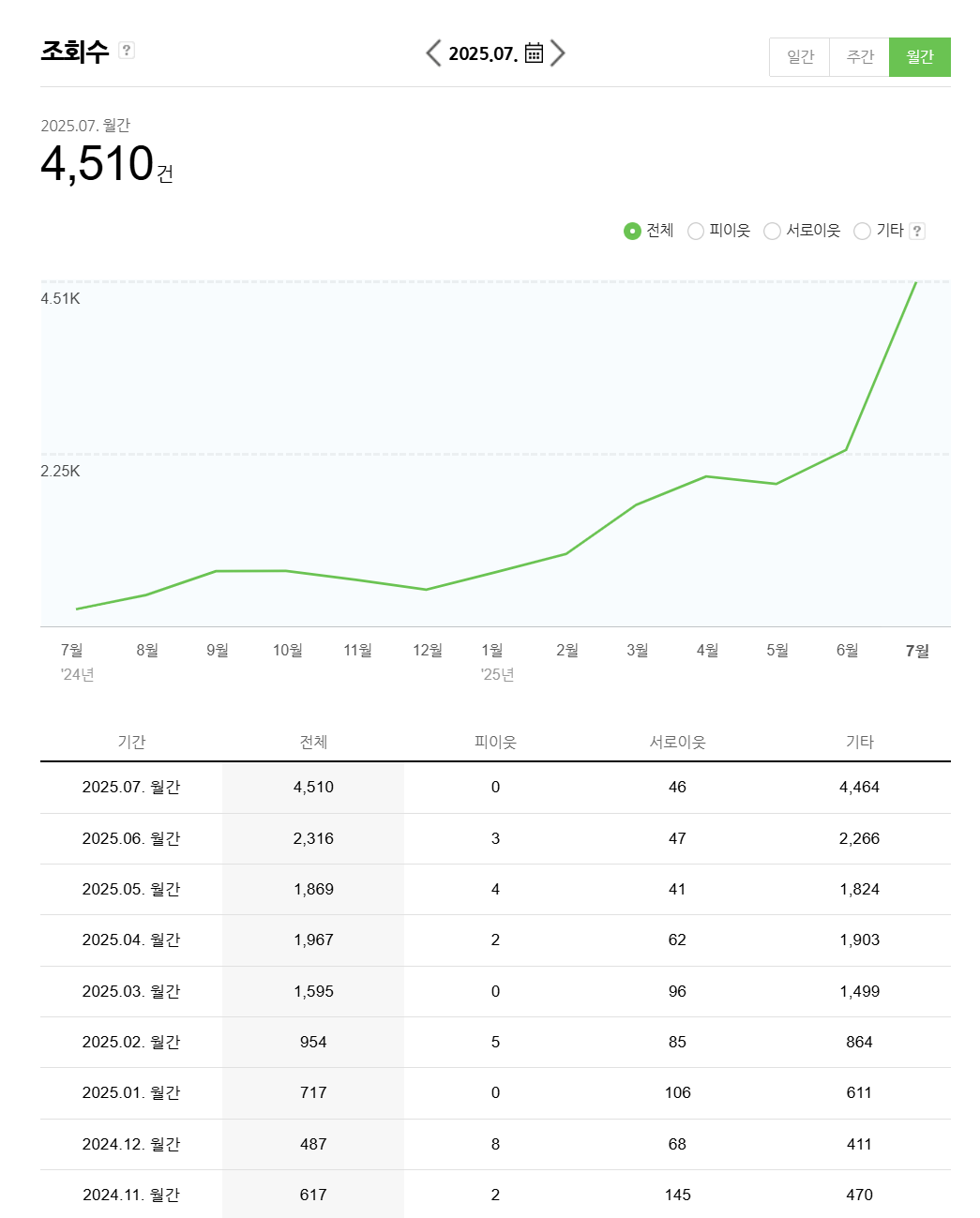980x1218 pixels.
Task: Click the July peak point on the chart
Action: 917,283
